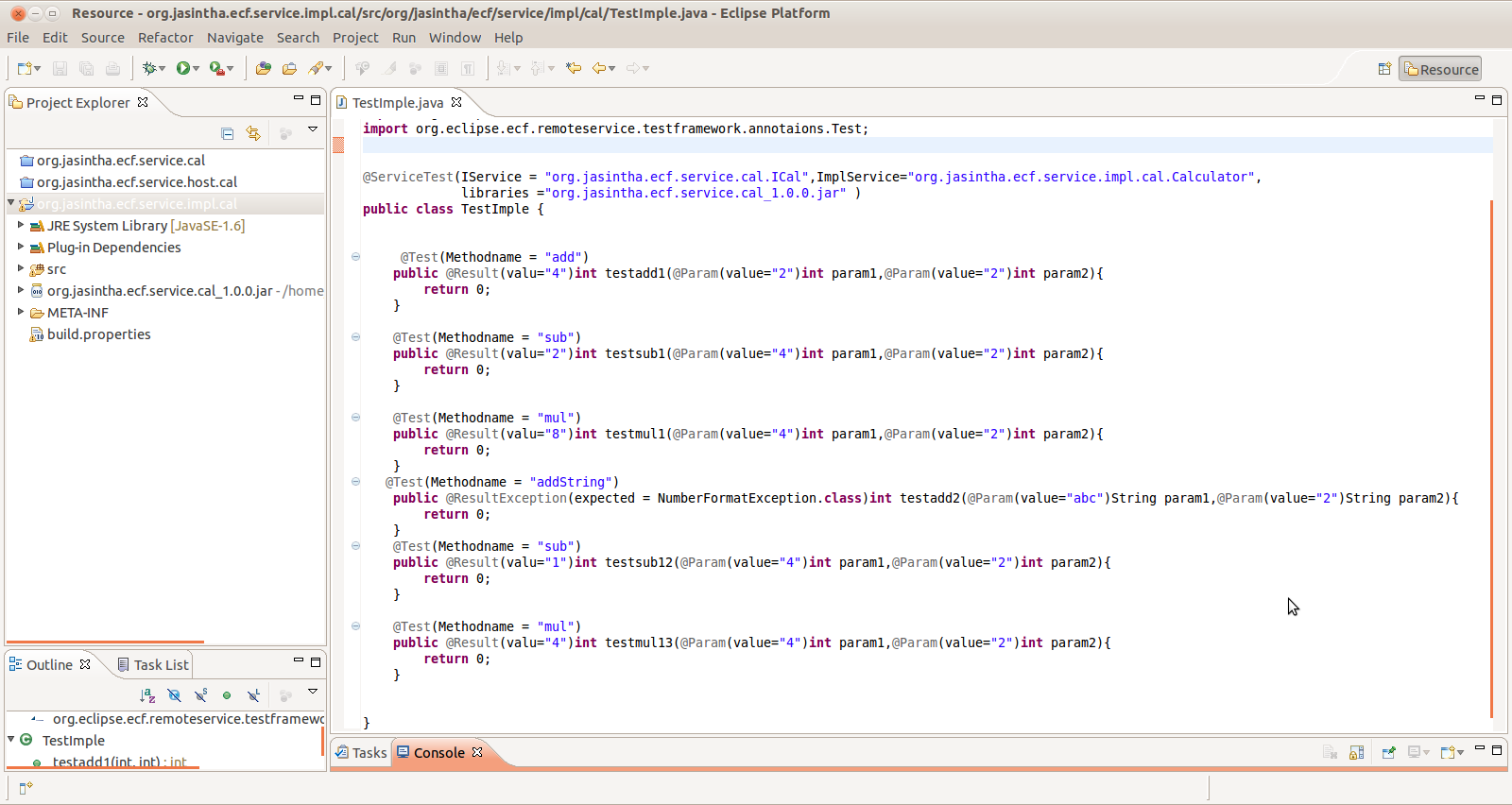Open the New wizard dropdown arrow
Screen dimensions: 1512x805
click(x=38, y=68)
